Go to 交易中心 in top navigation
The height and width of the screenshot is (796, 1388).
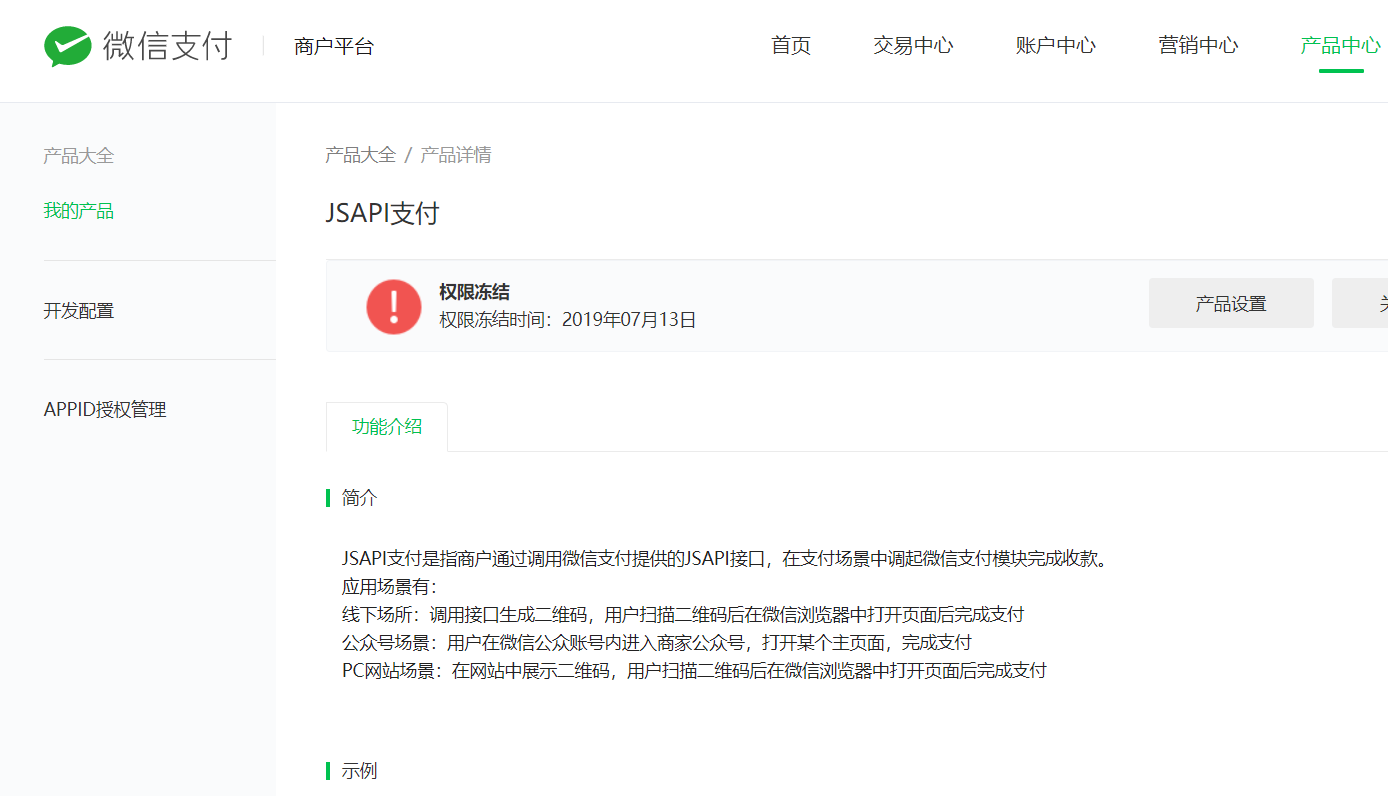click(x=913, y=45)
